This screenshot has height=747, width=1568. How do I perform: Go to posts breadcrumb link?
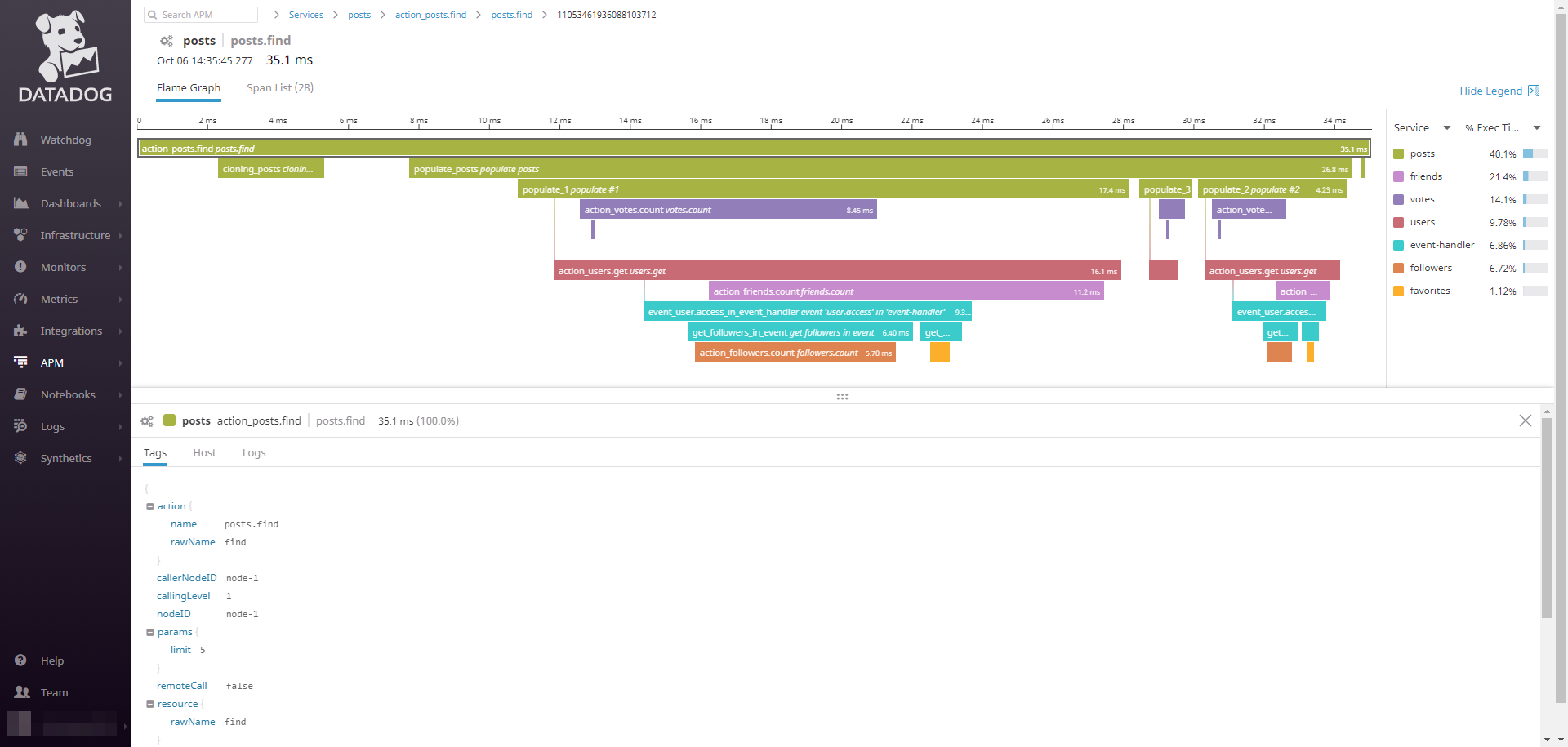(359, 15)
